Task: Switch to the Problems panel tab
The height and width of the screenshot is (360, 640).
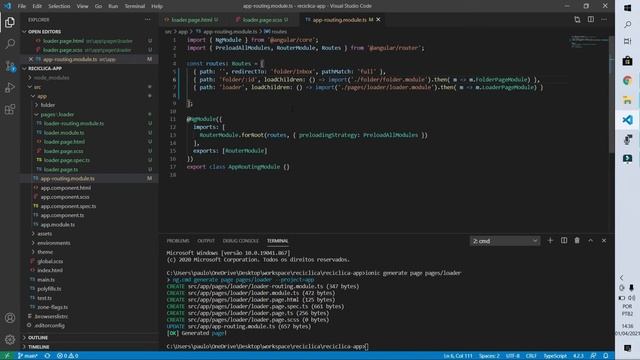Action: tap(178, 241)
